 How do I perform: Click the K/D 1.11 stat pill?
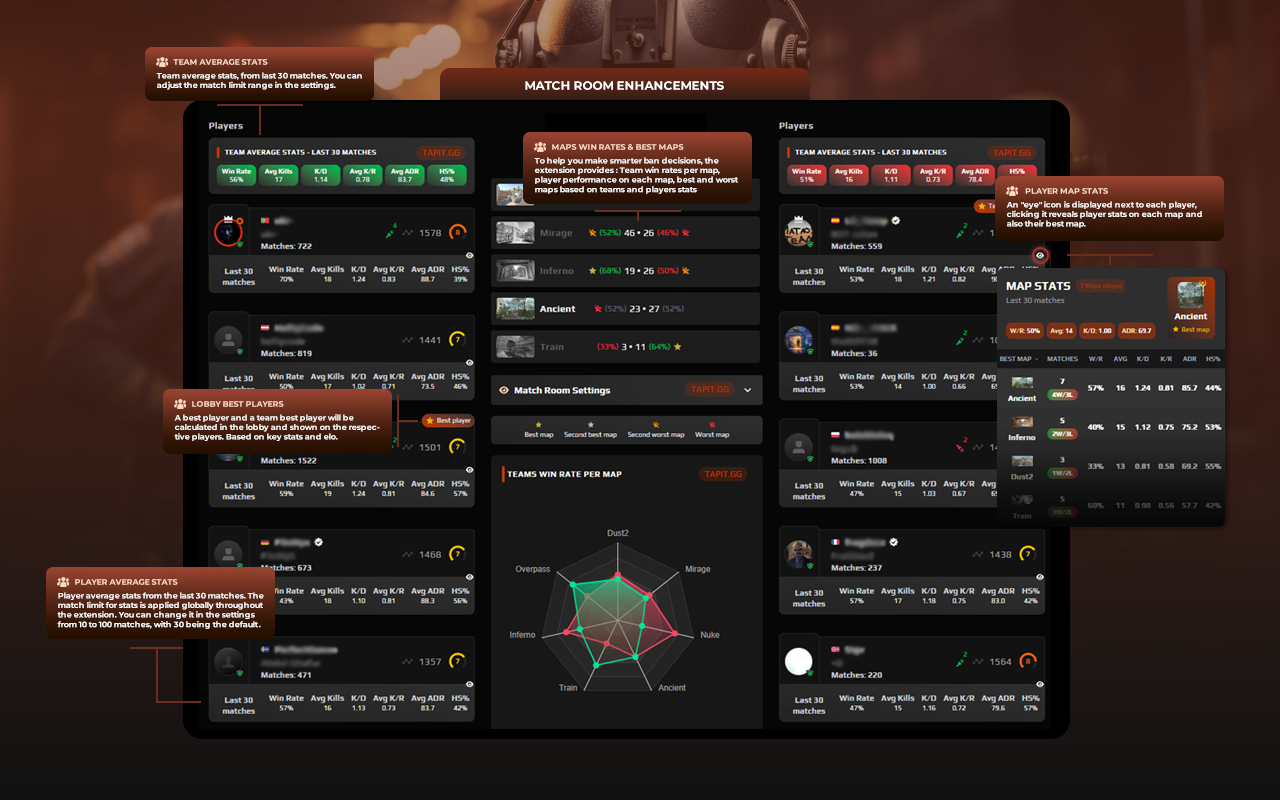890,176
